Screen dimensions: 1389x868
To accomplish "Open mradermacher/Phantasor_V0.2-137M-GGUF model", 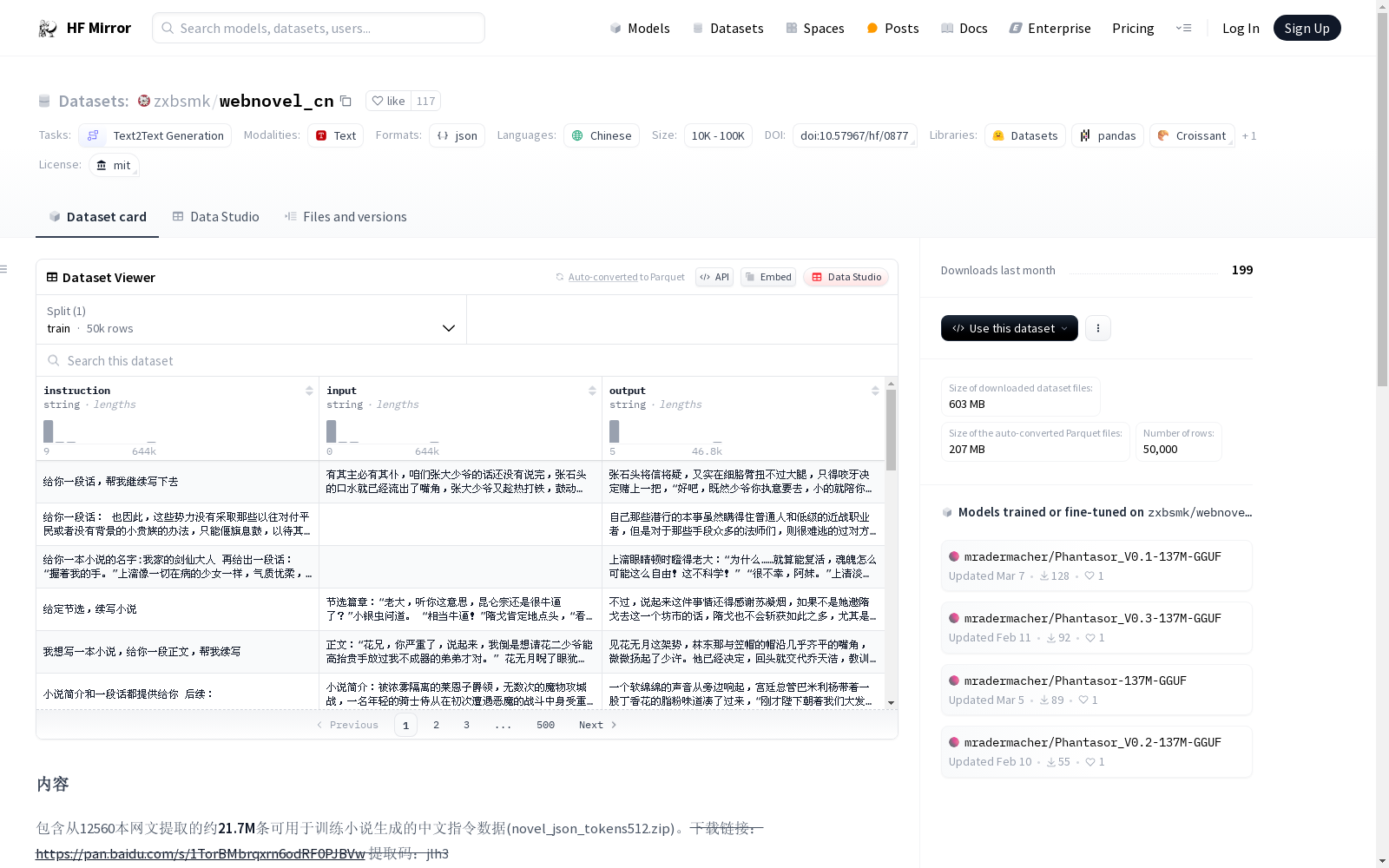I will pyautogui.click(x=1096, y=751).
